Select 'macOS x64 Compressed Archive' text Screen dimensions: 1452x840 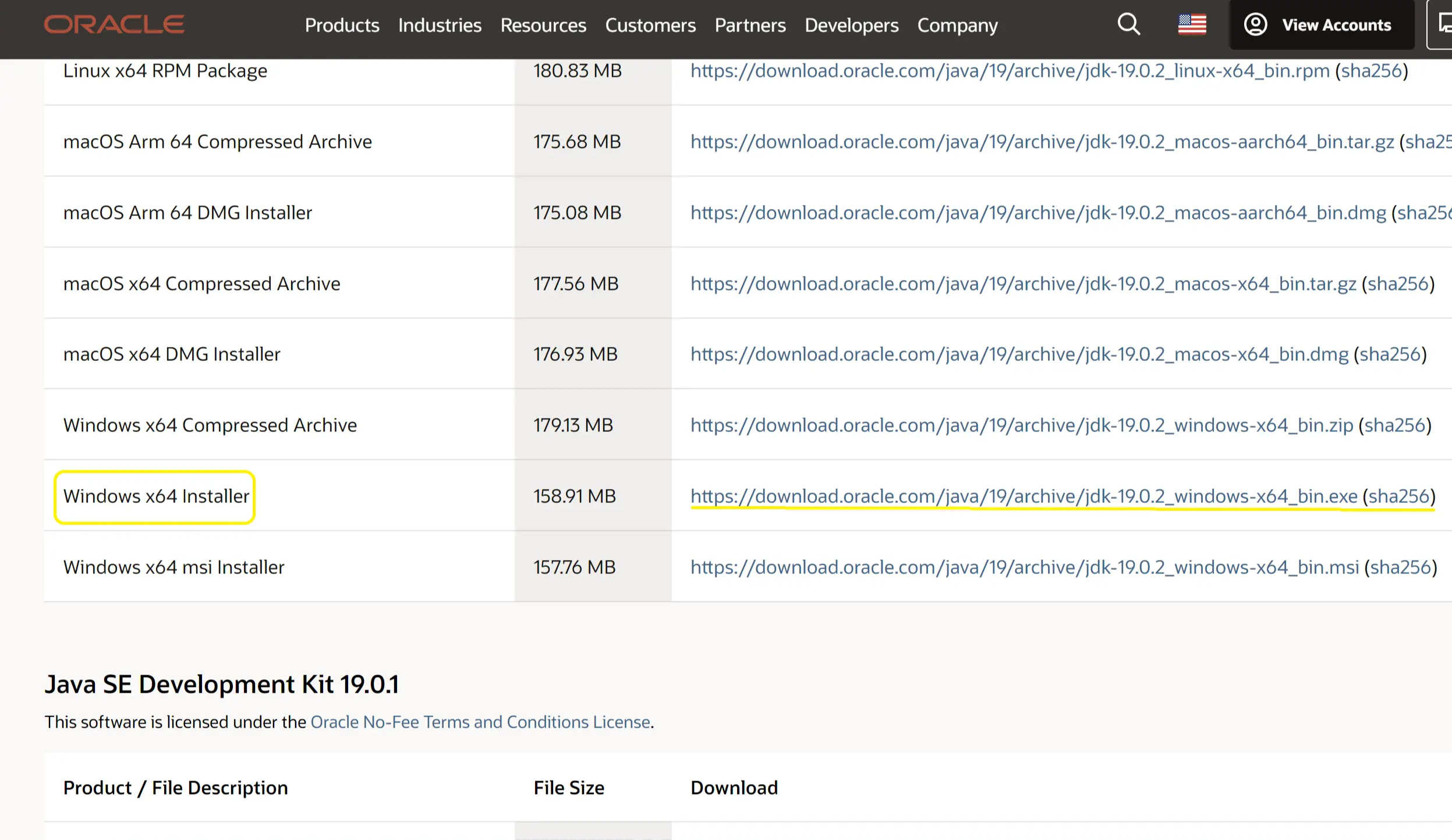pos(201,283)
